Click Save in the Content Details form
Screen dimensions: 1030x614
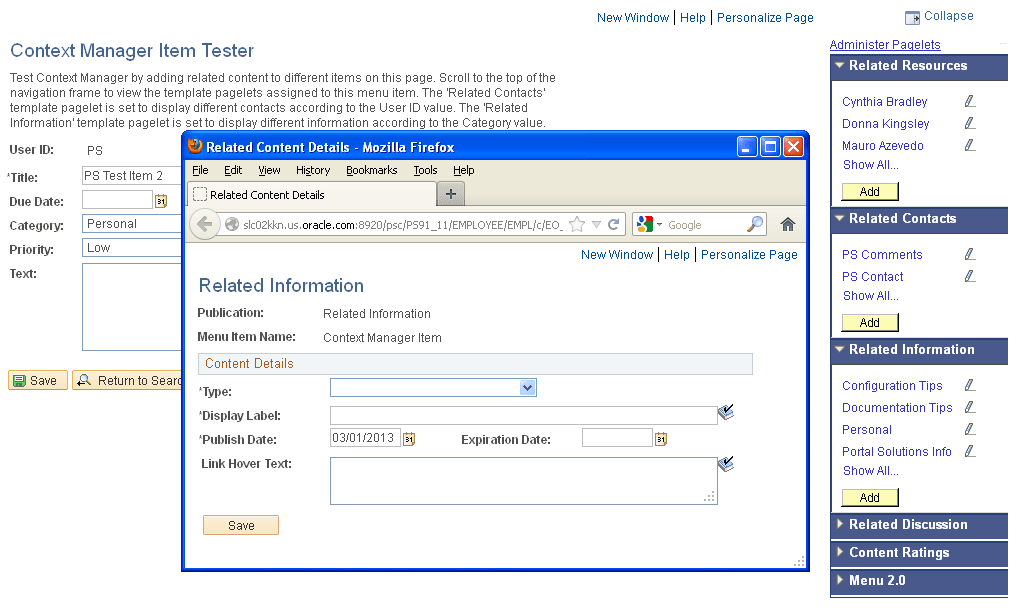pyautogui.click(x=240, y=524)
